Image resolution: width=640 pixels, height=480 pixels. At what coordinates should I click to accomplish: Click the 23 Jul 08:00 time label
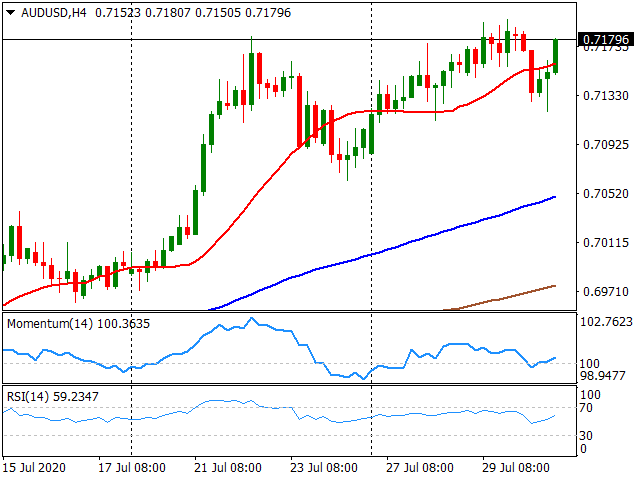[x=324, y=468]
